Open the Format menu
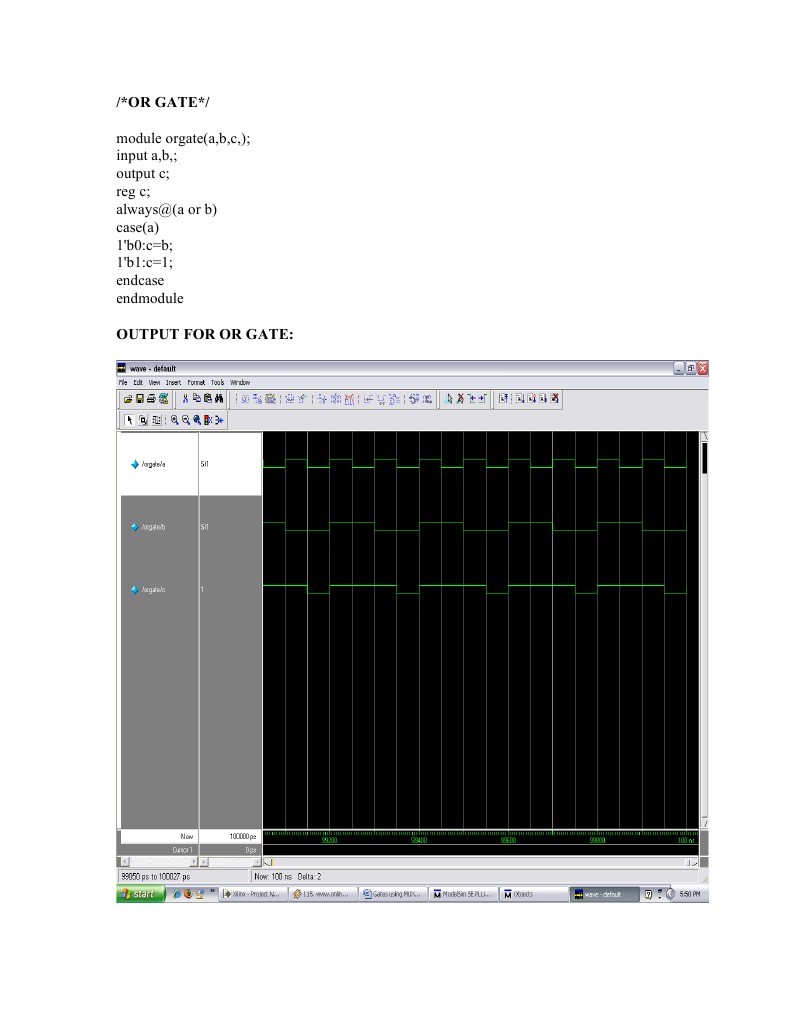This screenshot has width=791, height=1023. tap(196, 382)
